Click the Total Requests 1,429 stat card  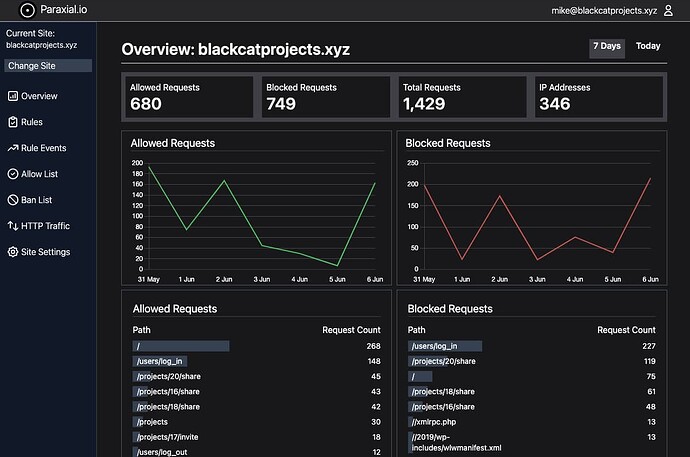pyautogui.click(x=462, y=97)
